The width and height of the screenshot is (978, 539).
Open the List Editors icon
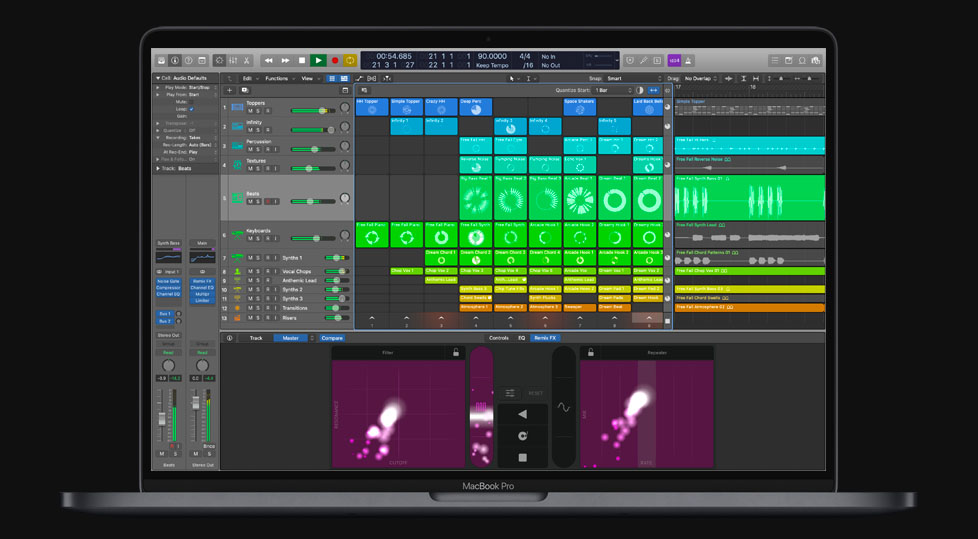click(775, 61)
